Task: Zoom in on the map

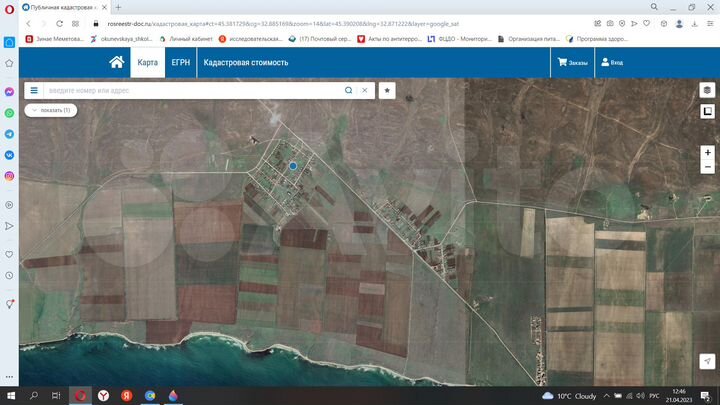Action: 707,153
